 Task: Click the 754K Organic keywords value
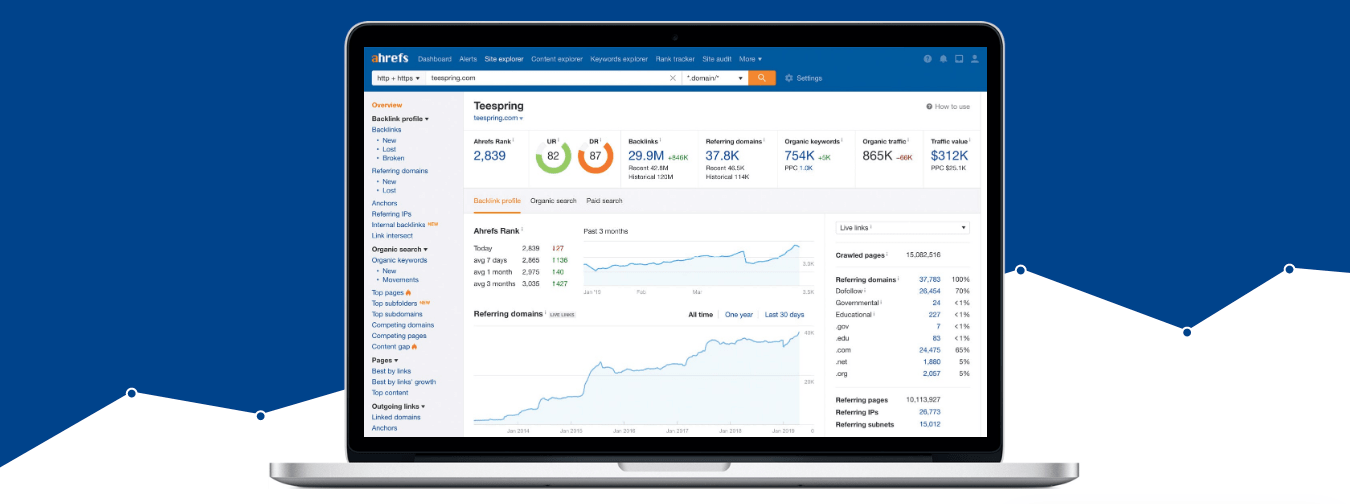click(x=799, y=155)
